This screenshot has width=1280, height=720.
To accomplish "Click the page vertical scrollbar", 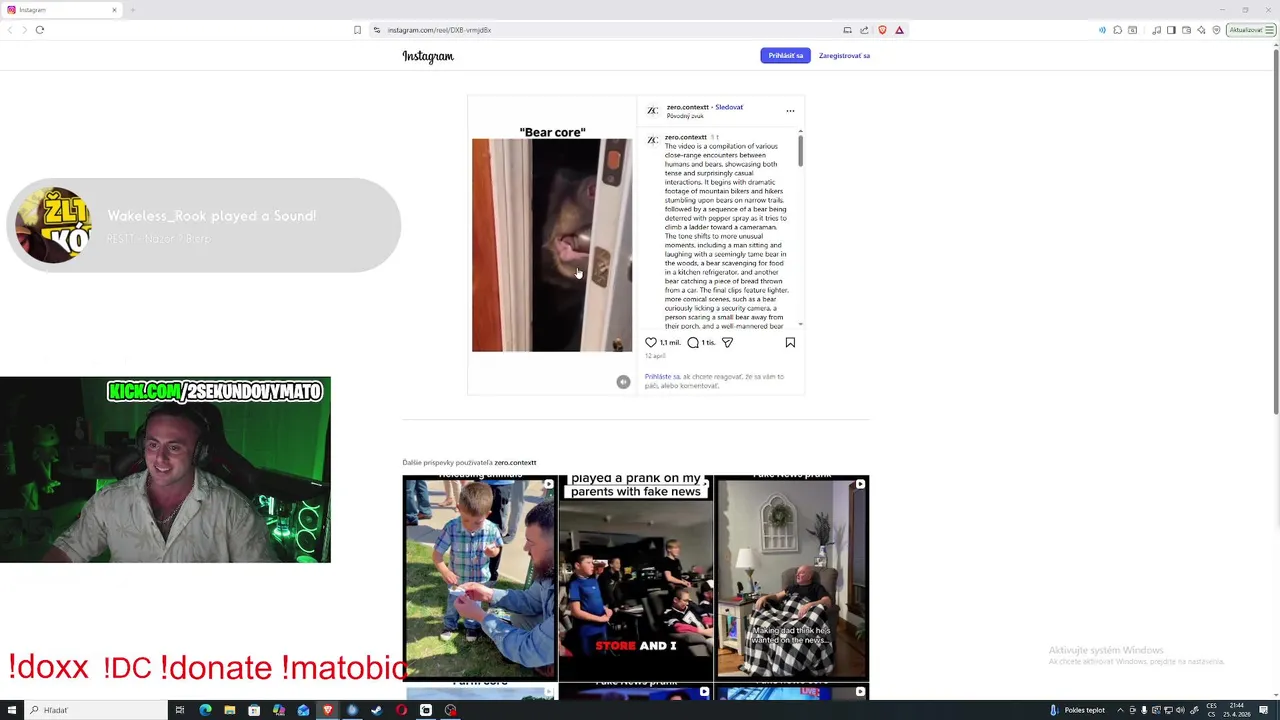I will tap(1275, 230).
